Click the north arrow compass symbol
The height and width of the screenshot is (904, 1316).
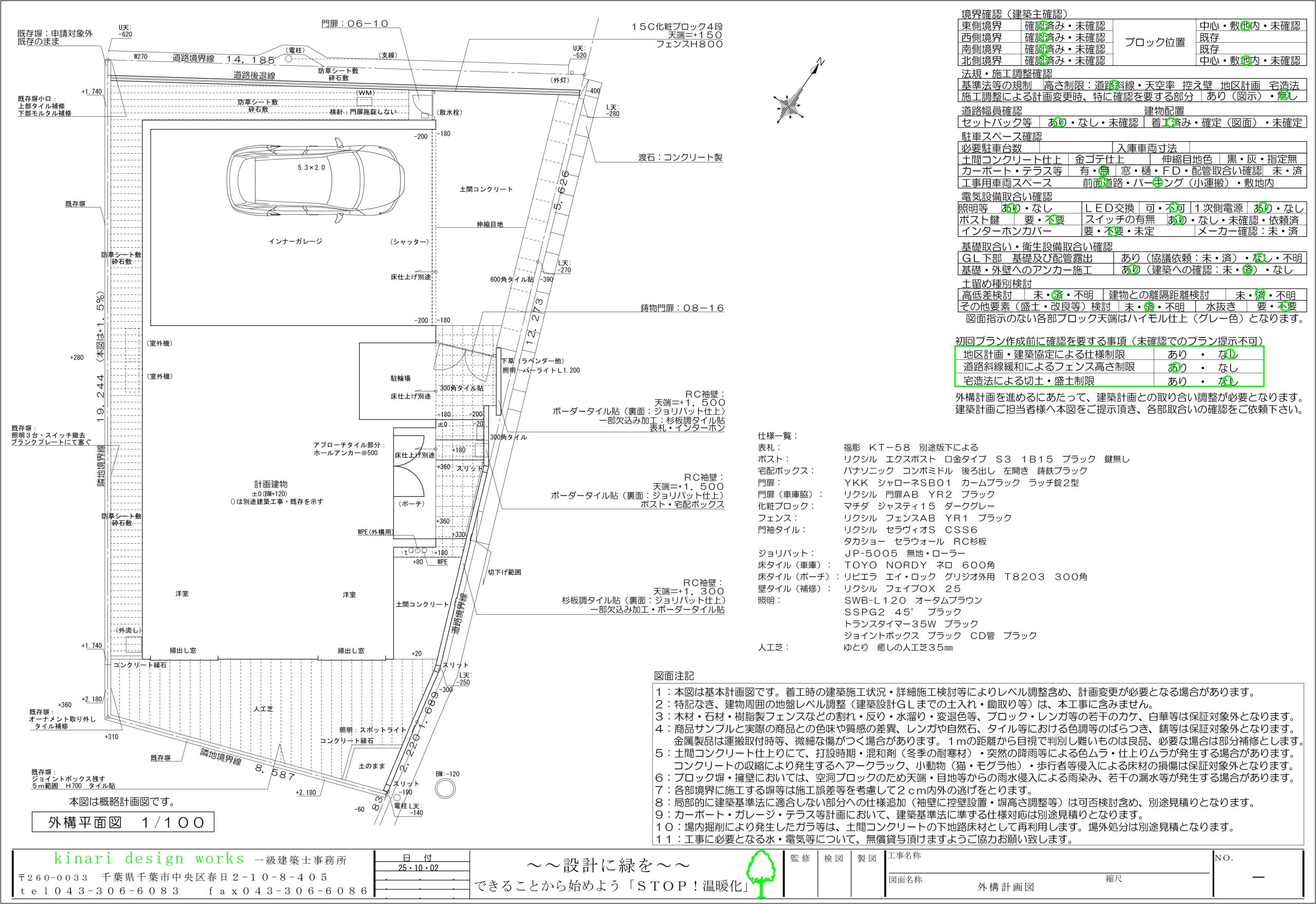(x=794, y=101)
